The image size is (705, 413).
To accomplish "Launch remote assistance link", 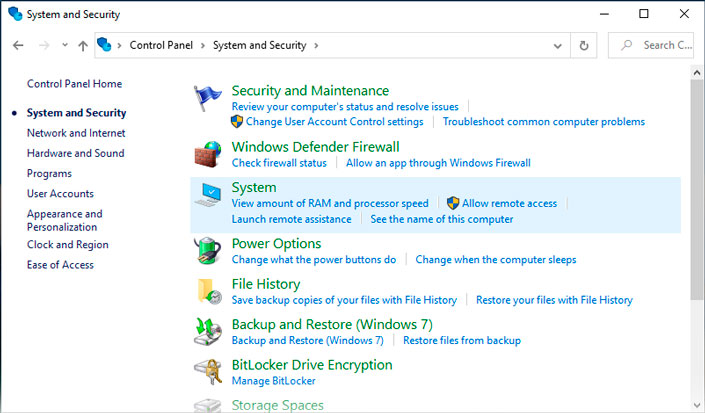I will [291, 219].
